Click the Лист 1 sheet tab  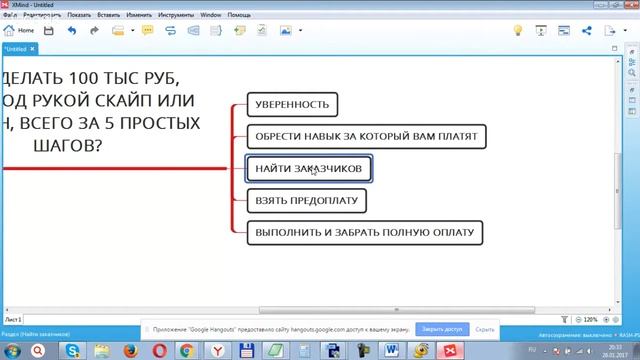tap(13, 320)
